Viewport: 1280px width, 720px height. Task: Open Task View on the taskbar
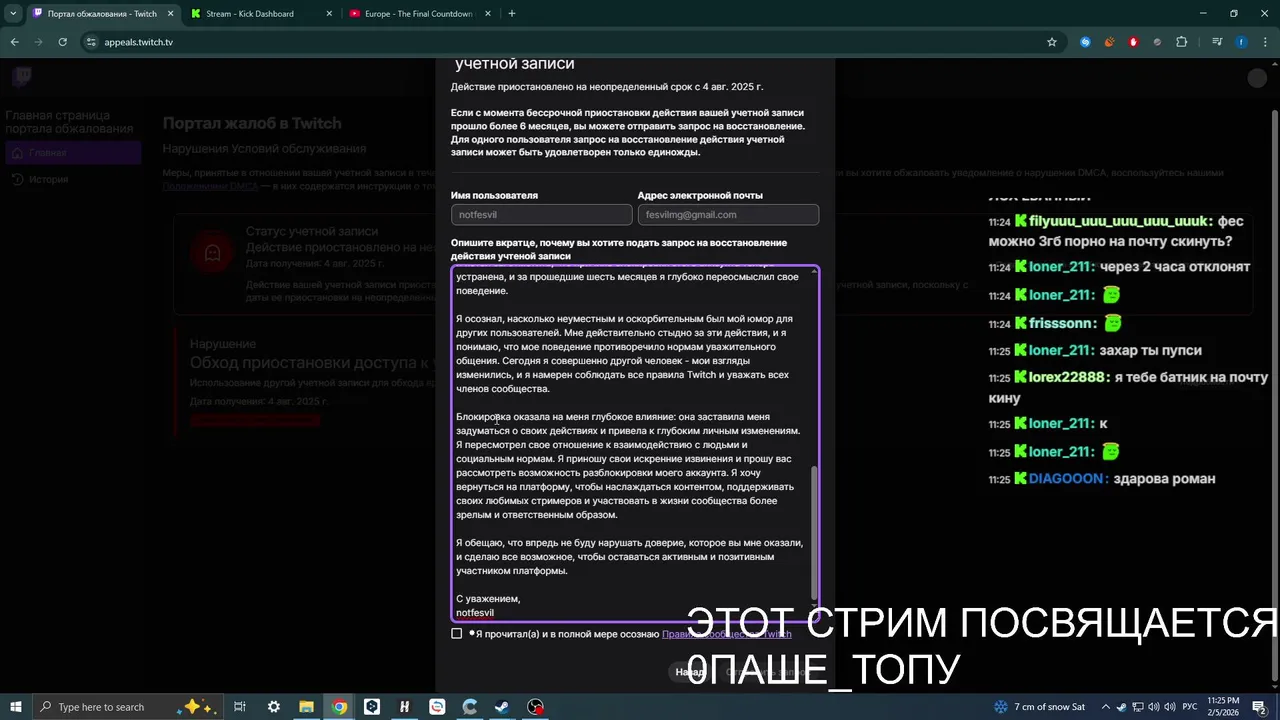[240, 707]
